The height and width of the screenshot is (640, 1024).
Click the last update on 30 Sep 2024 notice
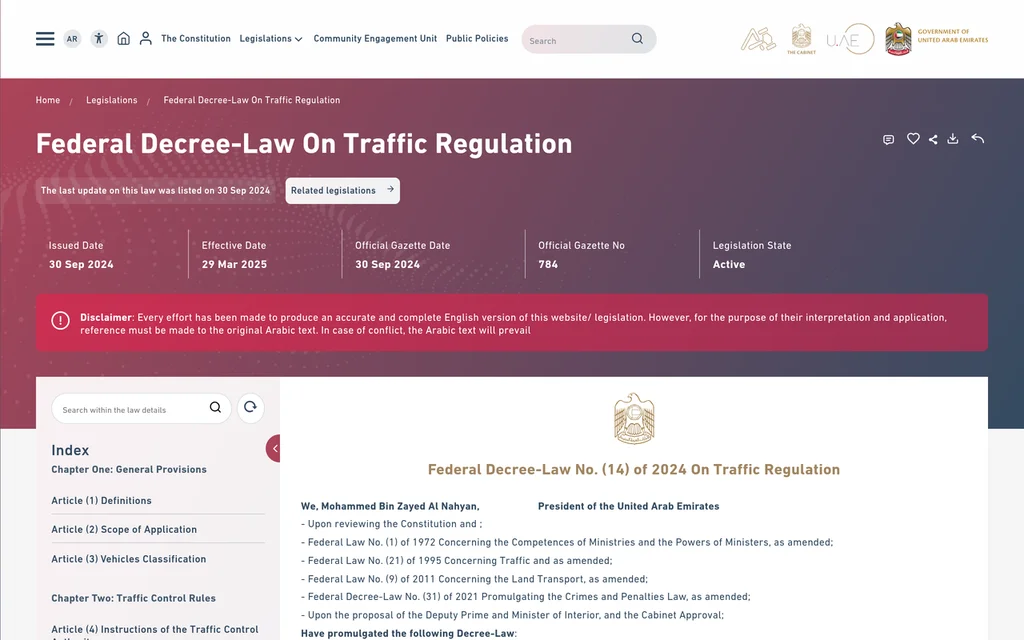coord(155,191)
